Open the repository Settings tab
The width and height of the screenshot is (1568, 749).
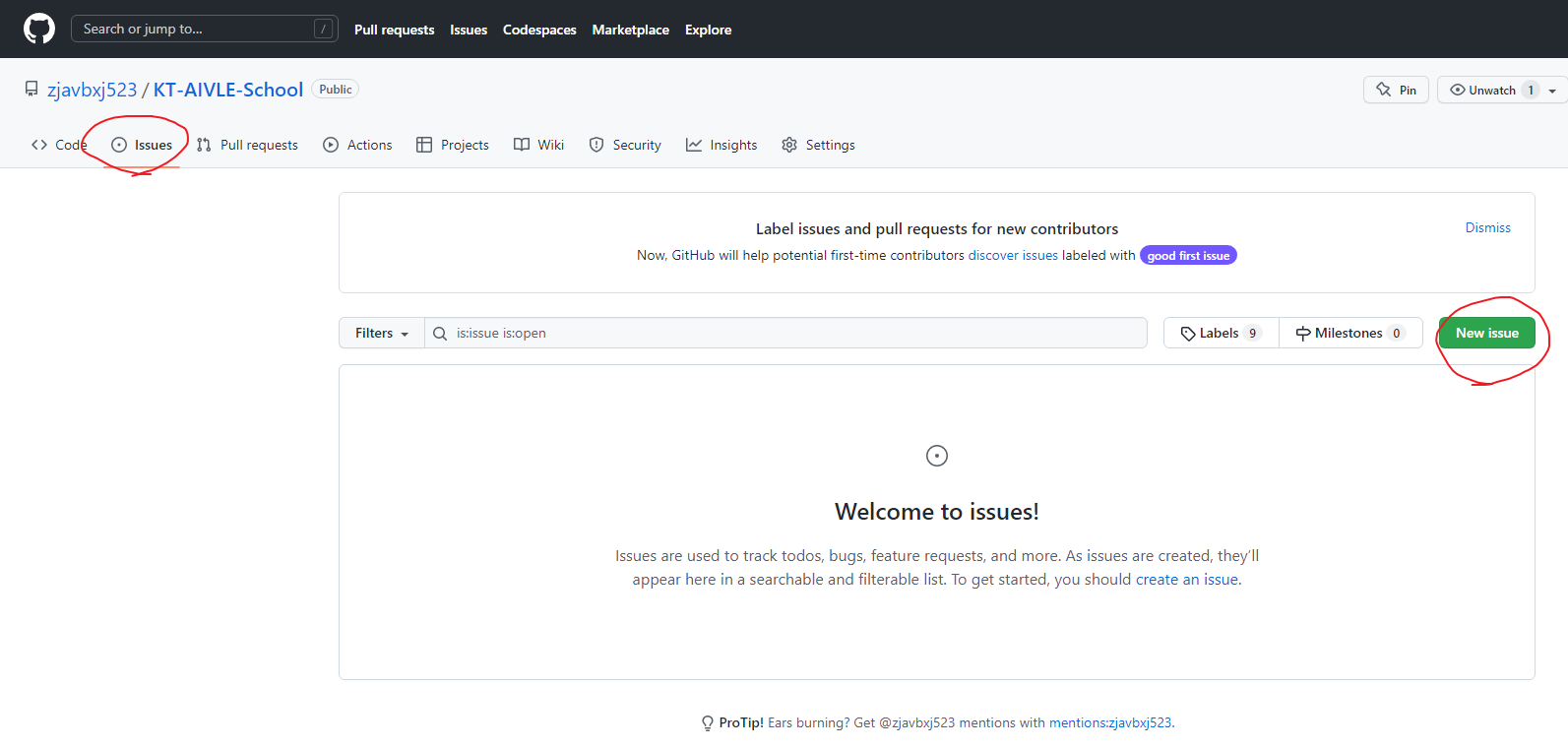pos(818,145)
